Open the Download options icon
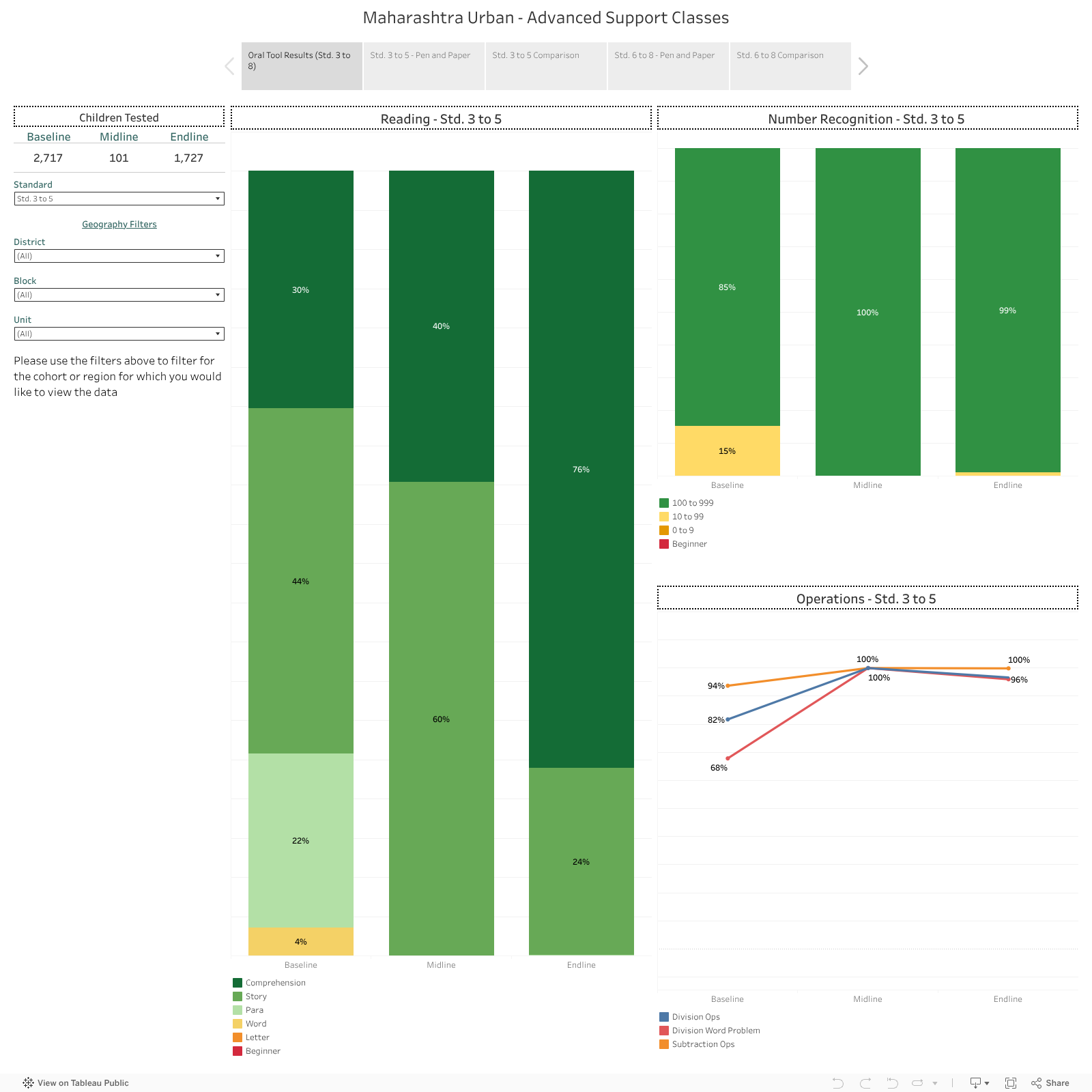The width and height of the screenshot is (1092, 1092). pyautogui.click(x=979, y=1083)
